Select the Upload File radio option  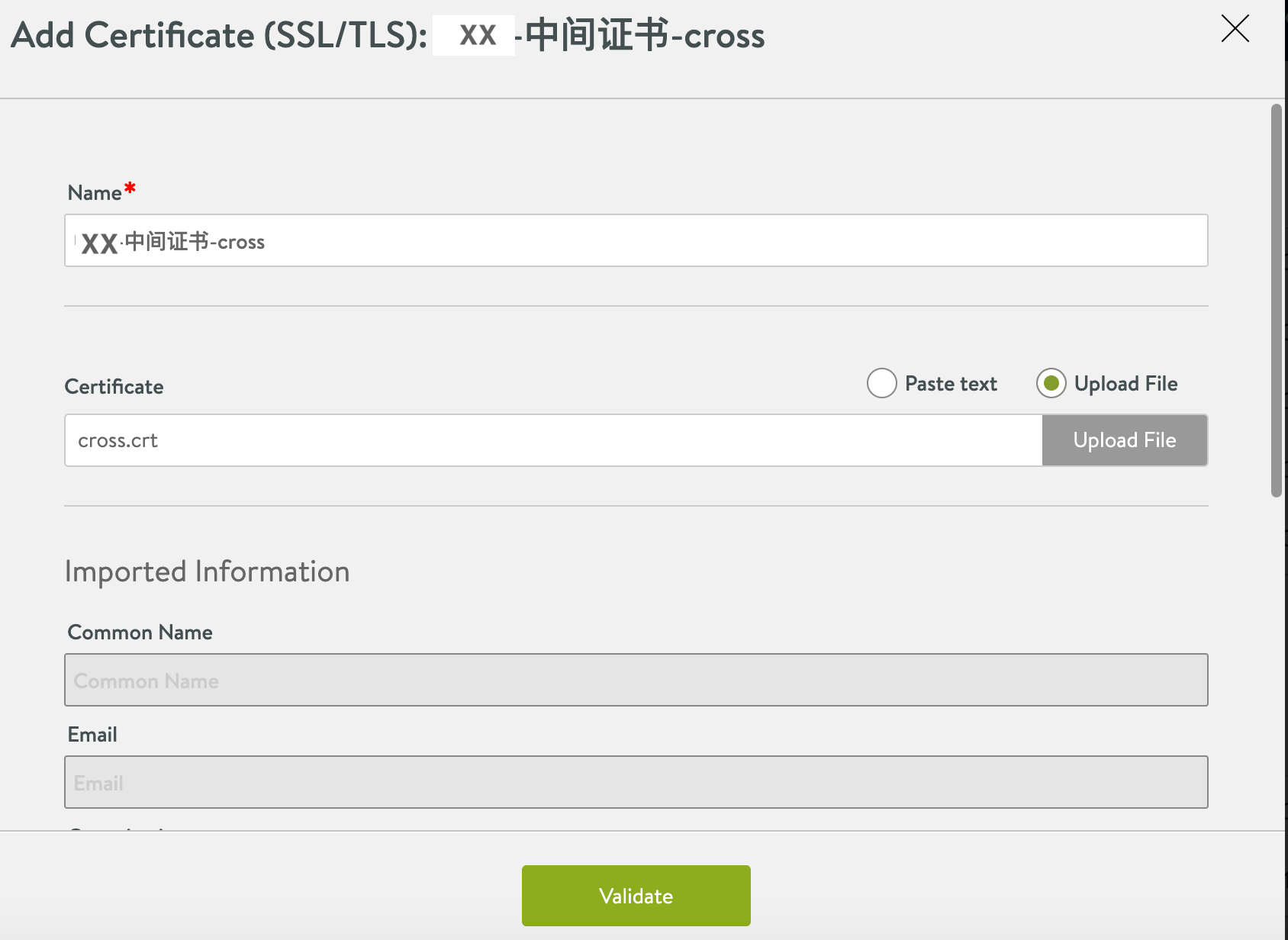pos(1051,383)
